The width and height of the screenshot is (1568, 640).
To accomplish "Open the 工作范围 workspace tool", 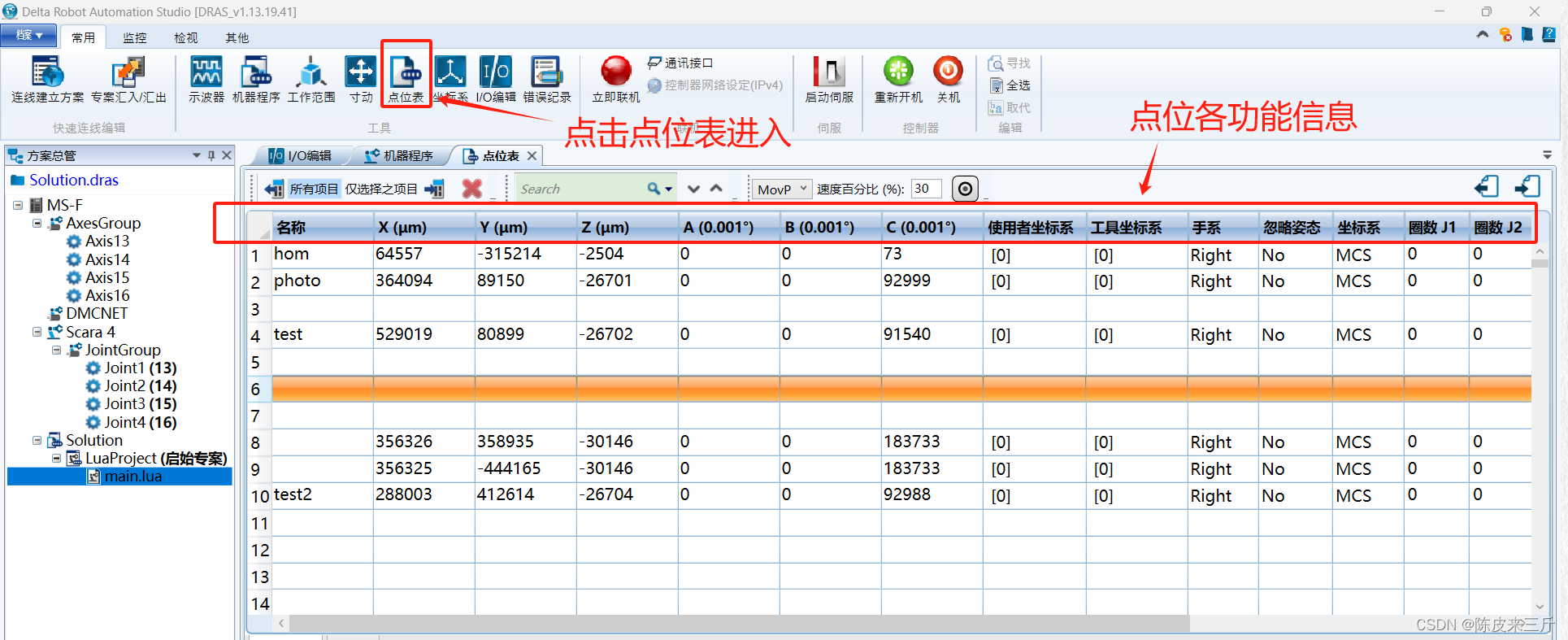I will (x=311, y=80).
